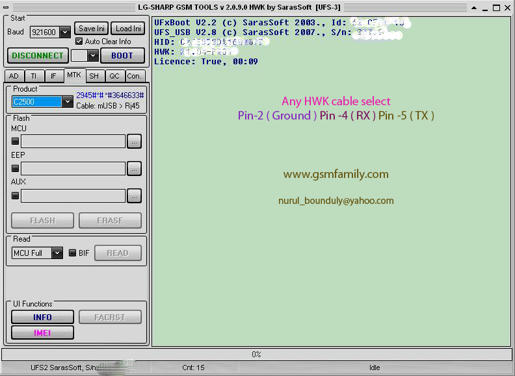This screenshot has width=515, height=376.
Task: Browse for EEP flash file
Action: [134, 168]
